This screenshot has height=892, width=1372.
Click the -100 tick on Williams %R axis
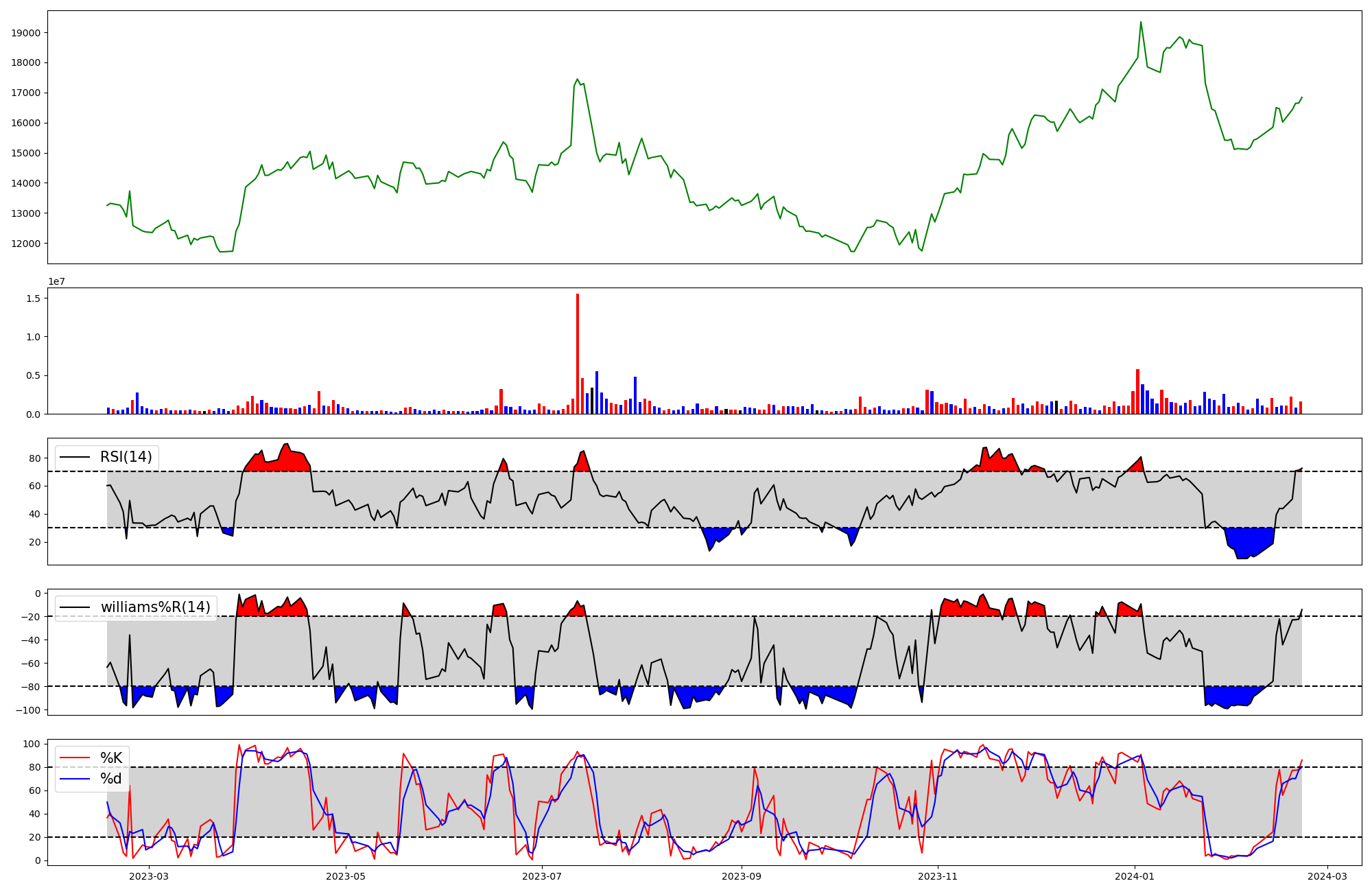(x=28, y=710)
